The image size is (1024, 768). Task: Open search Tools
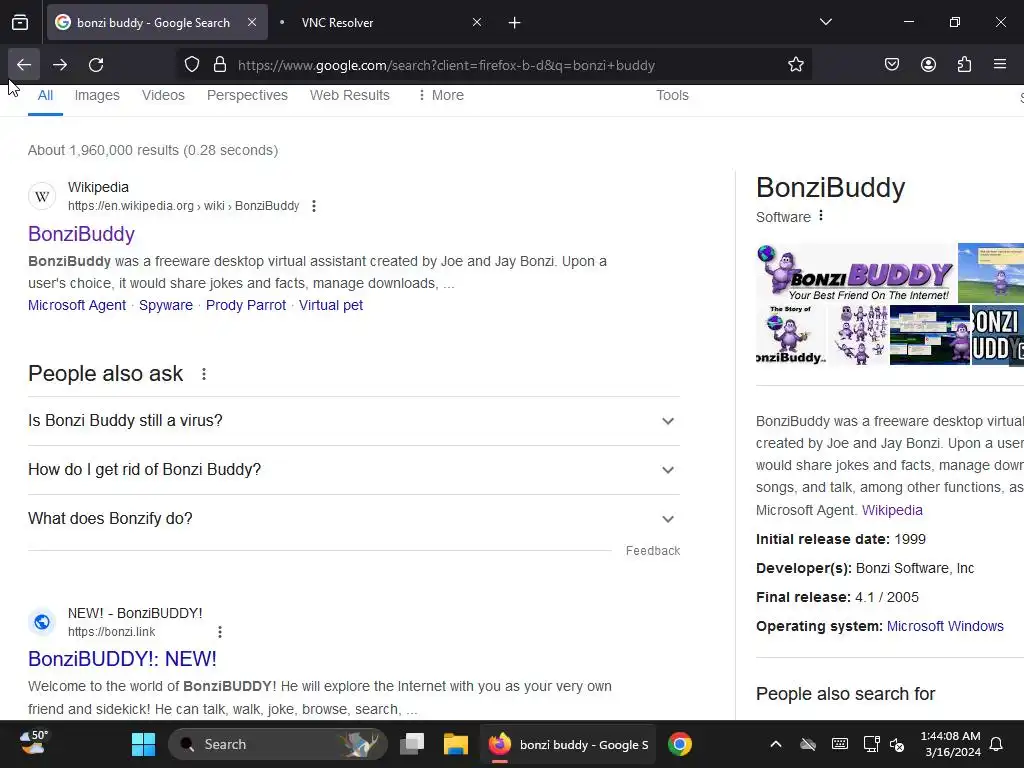(x=673, y=95)
